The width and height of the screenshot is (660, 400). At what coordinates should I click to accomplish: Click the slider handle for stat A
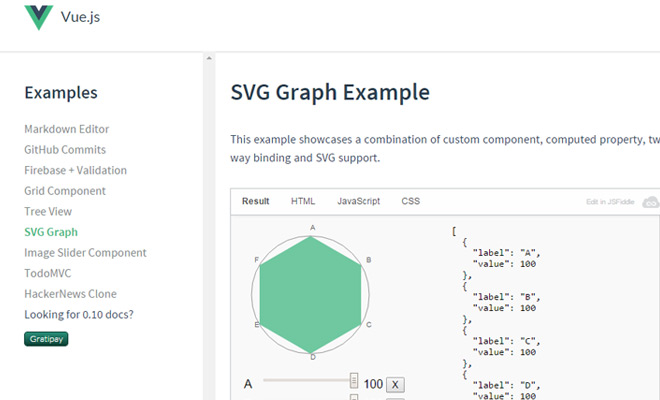tap(354, 380)
